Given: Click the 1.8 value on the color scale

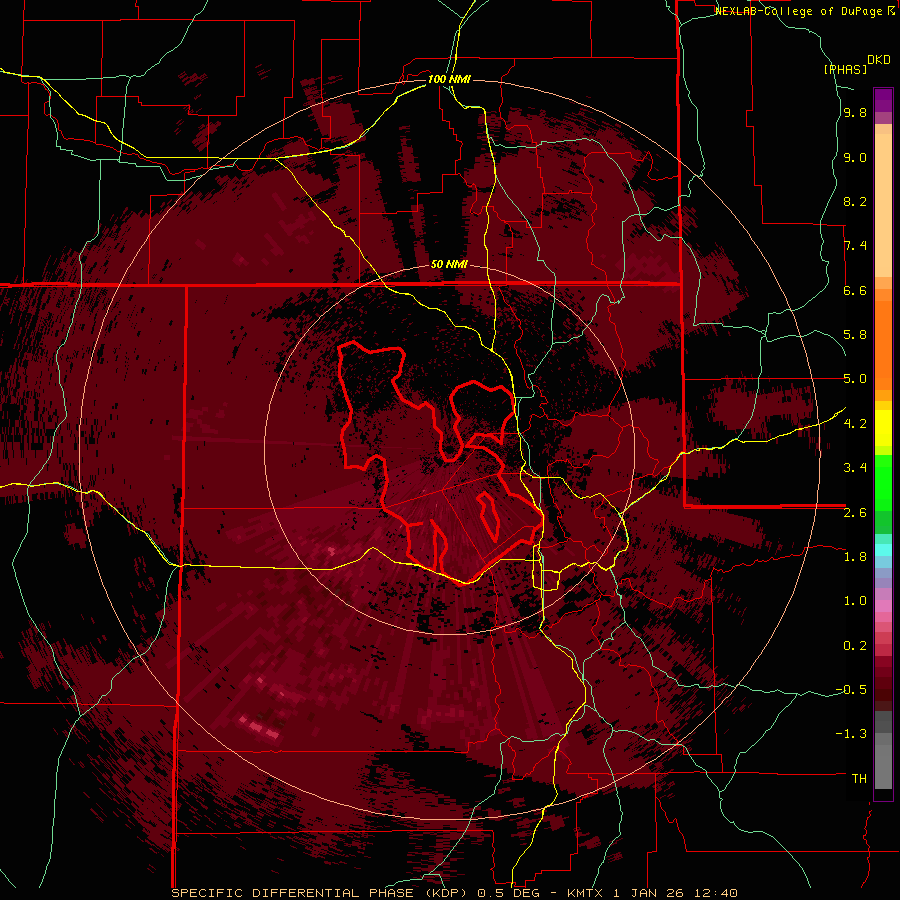Looking at the screenshot, I should 855,557.
